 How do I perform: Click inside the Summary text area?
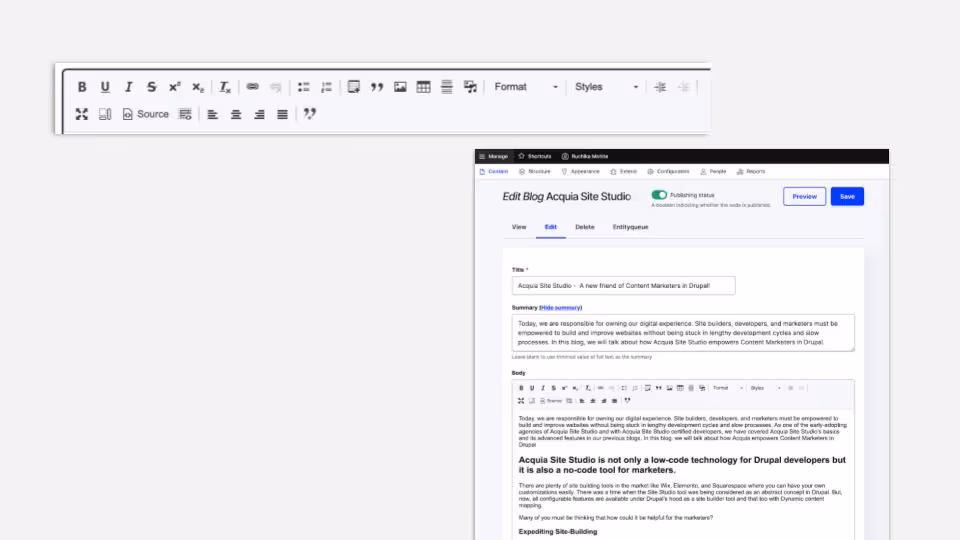683,333
